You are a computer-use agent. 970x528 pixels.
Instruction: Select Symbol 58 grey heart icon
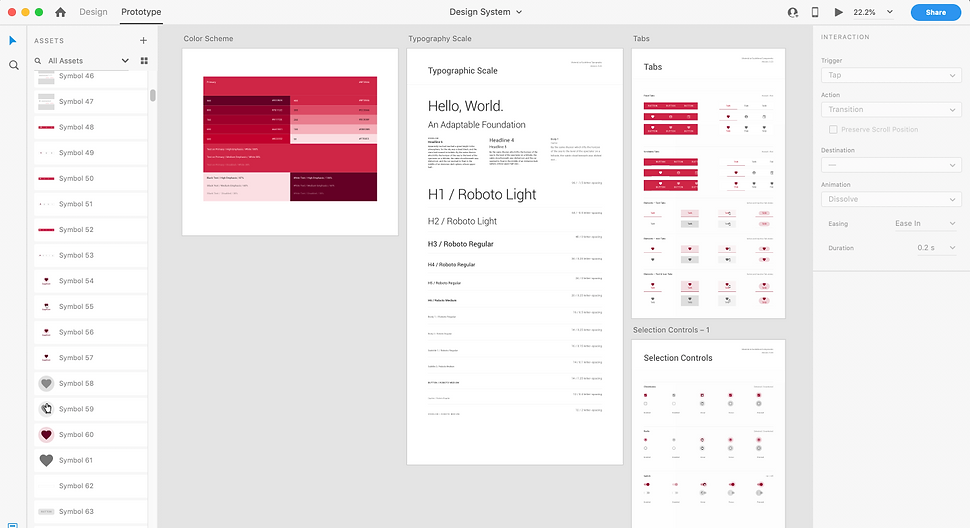(x=46, y=383)
